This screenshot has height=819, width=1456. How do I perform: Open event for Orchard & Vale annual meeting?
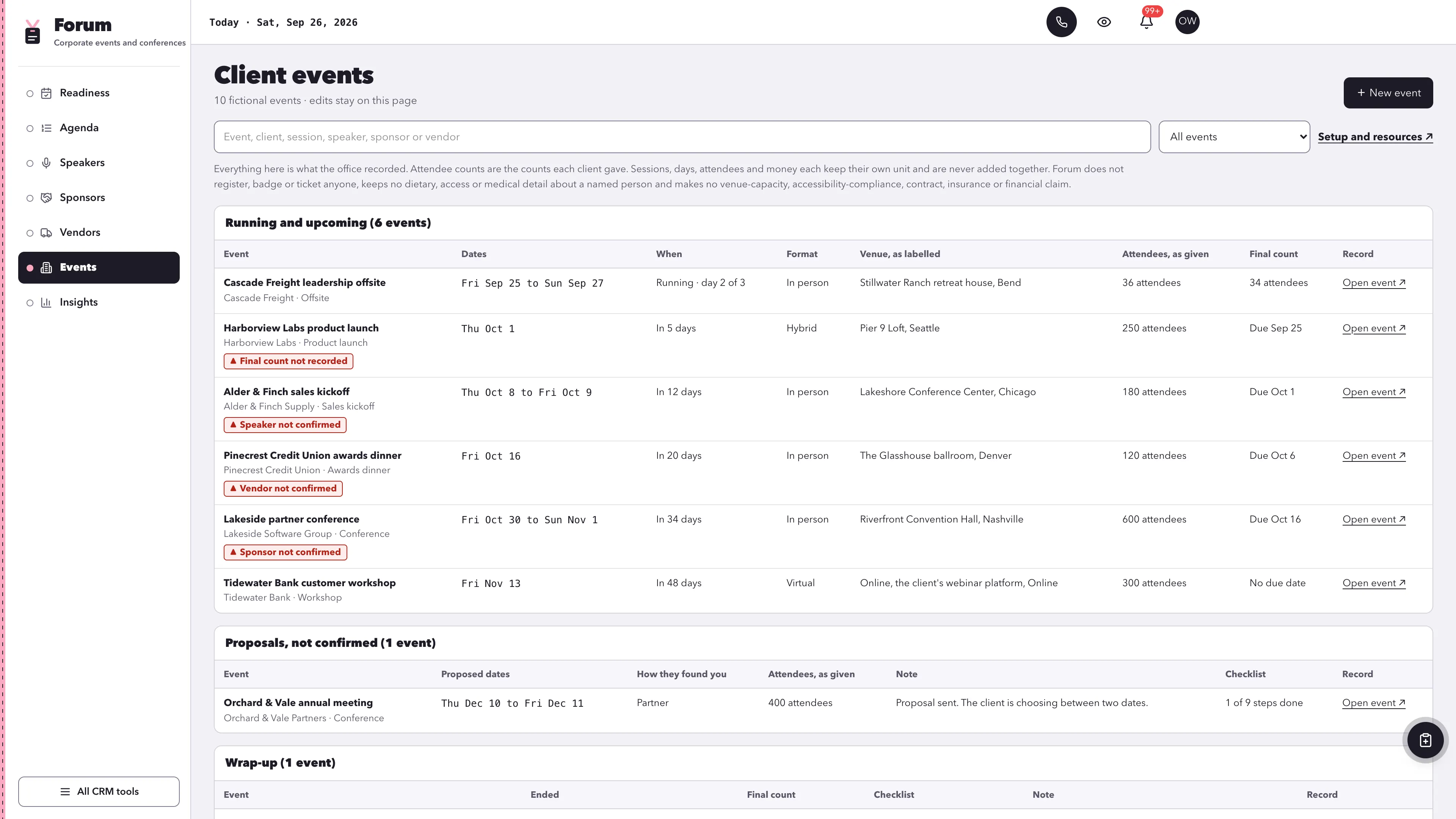[1373, 703]
